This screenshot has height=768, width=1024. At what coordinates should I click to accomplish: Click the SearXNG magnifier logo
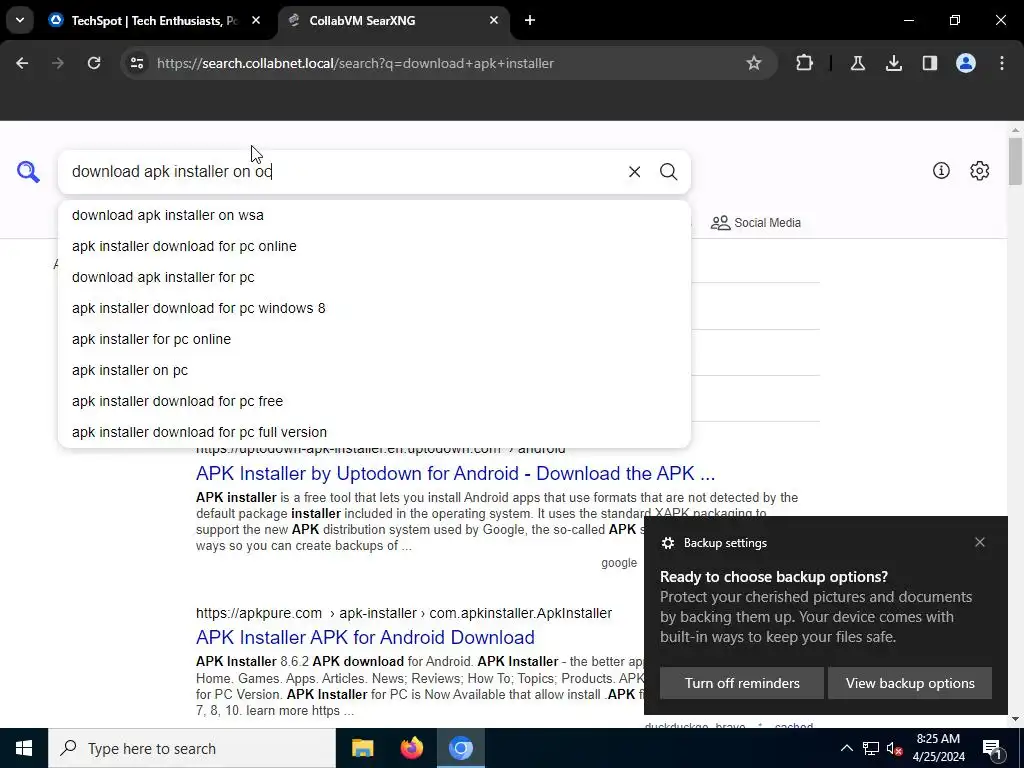click(x=28, y=172)
